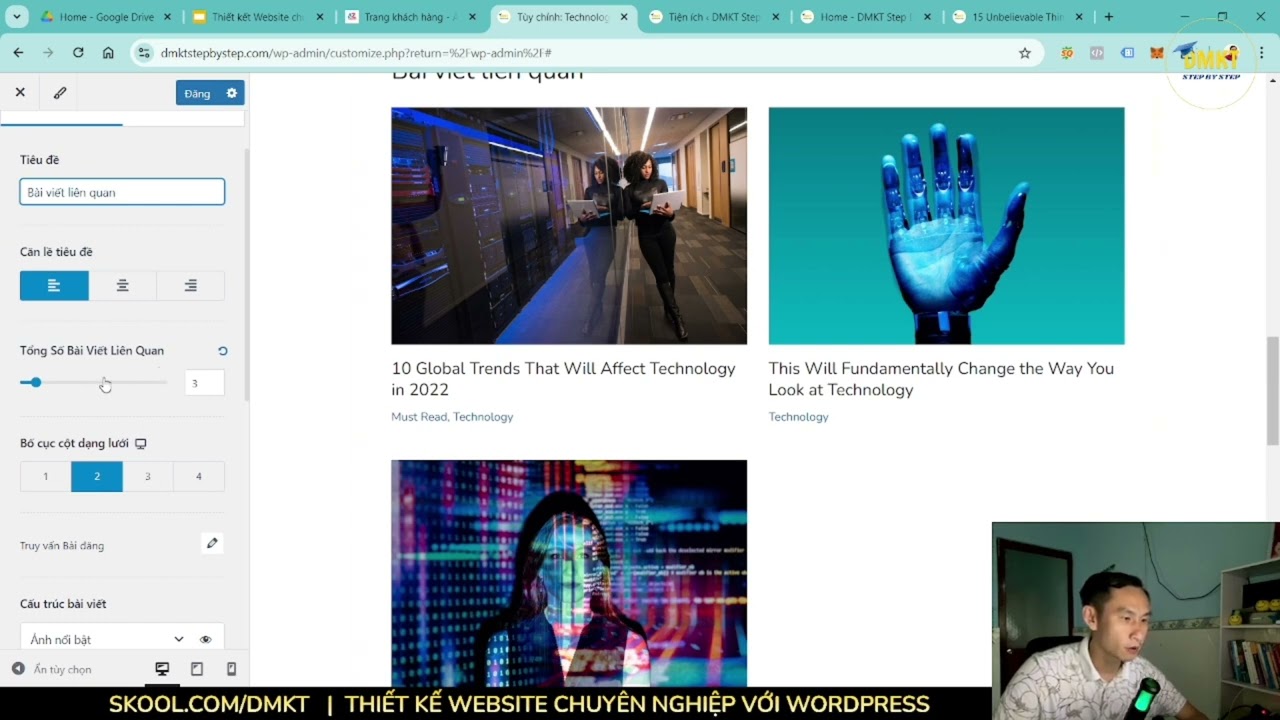Click Ẩn tùy chọn hide controls

coord(52,669)
